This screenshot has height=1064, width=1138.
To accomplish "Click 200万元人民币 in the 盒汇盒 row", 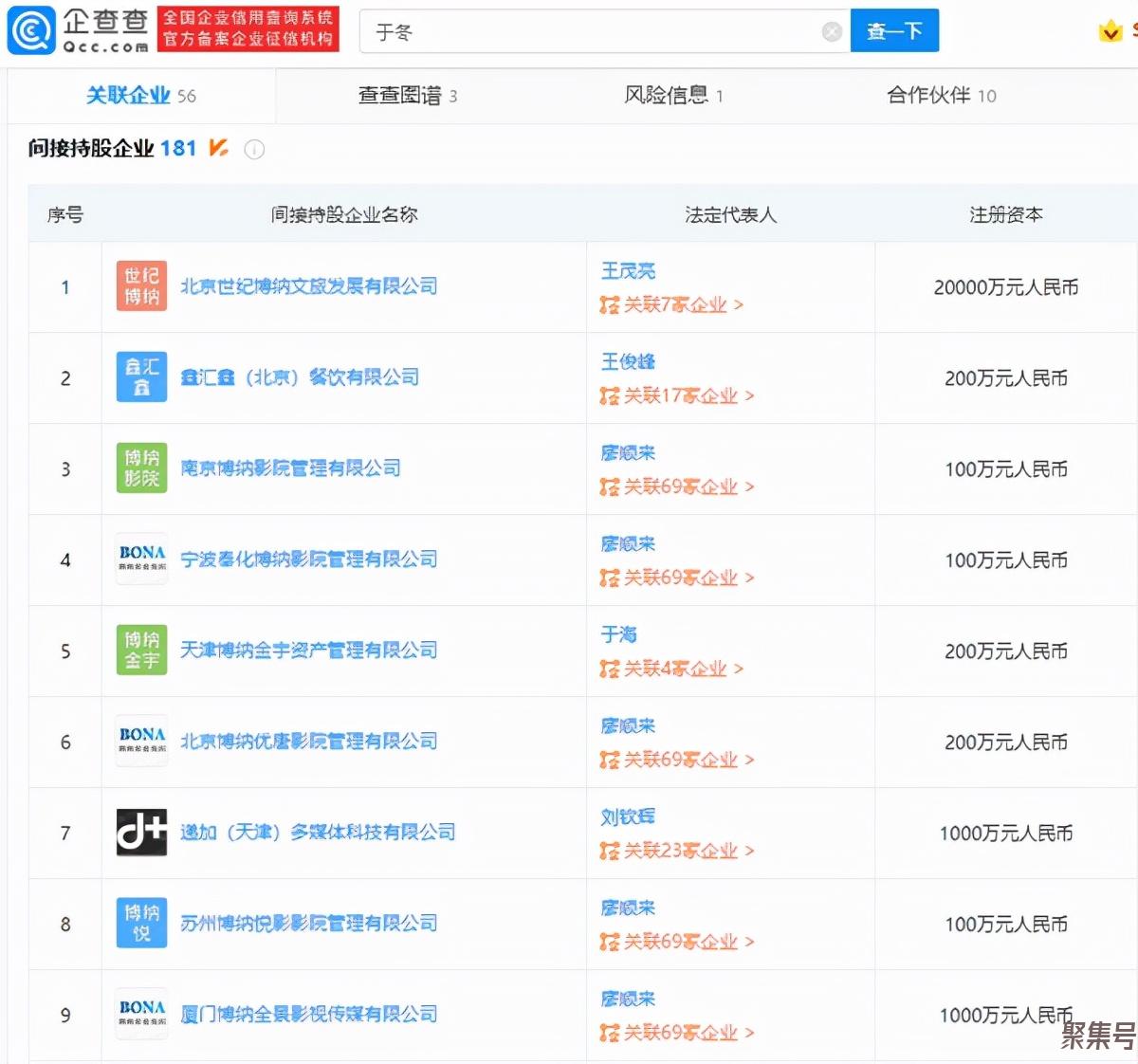I will 1006,378.
